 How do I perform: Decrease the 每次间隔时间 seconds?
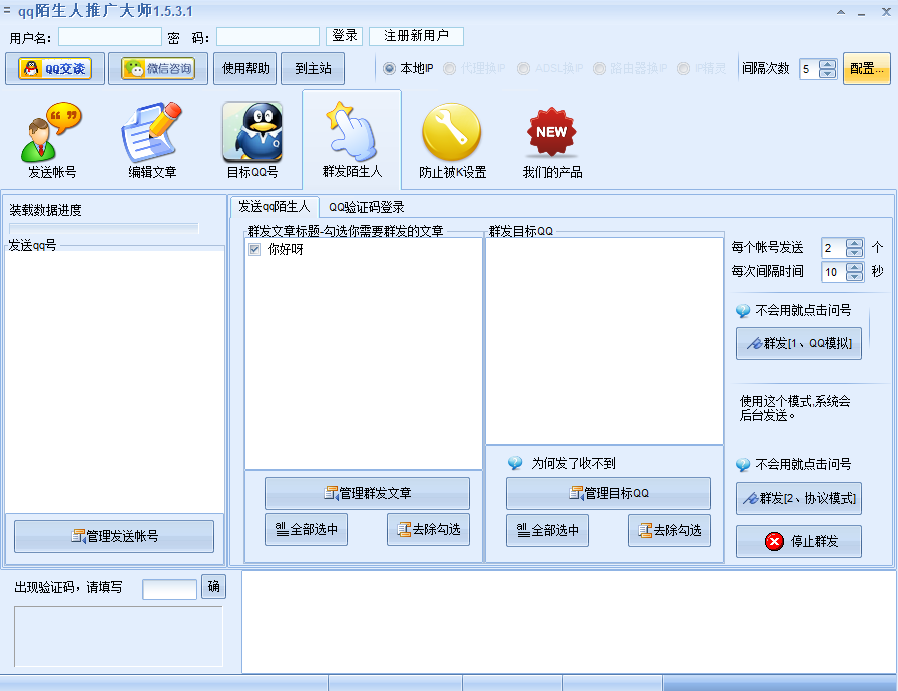pyautogui.click(x=854, y=277)
